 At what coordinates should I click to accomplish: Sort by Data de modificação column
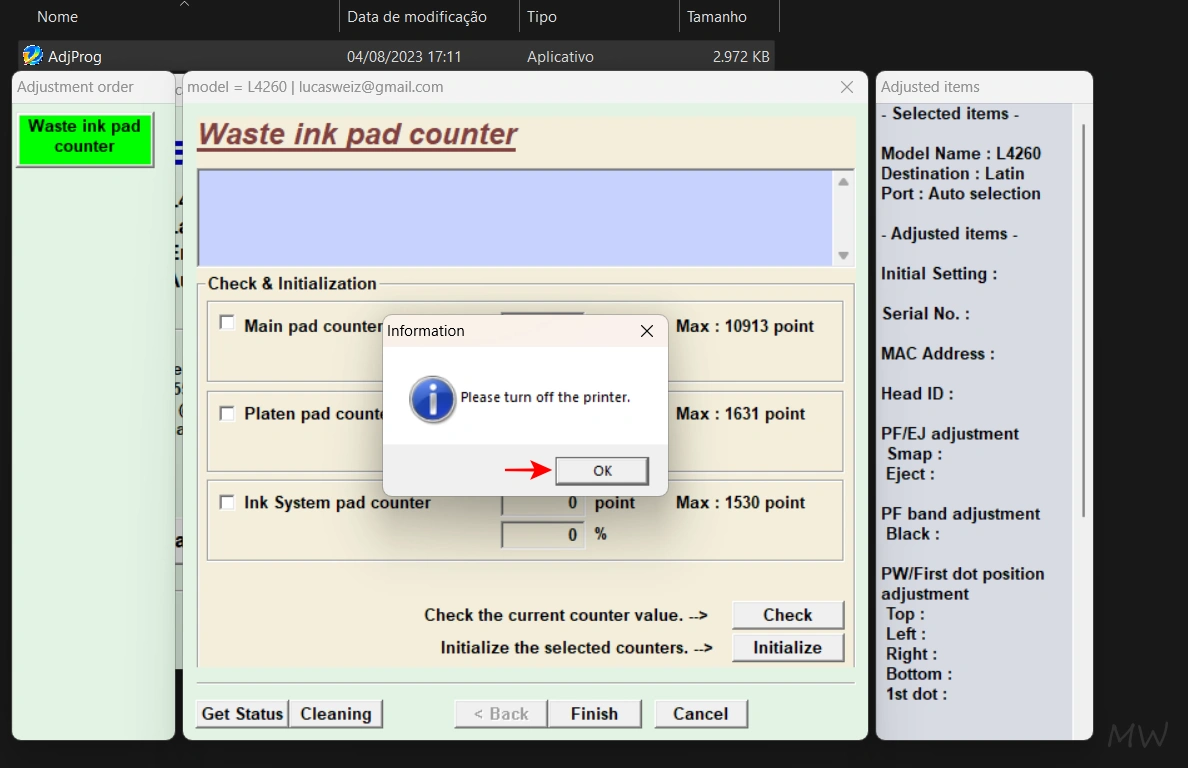tap(416, 17)
